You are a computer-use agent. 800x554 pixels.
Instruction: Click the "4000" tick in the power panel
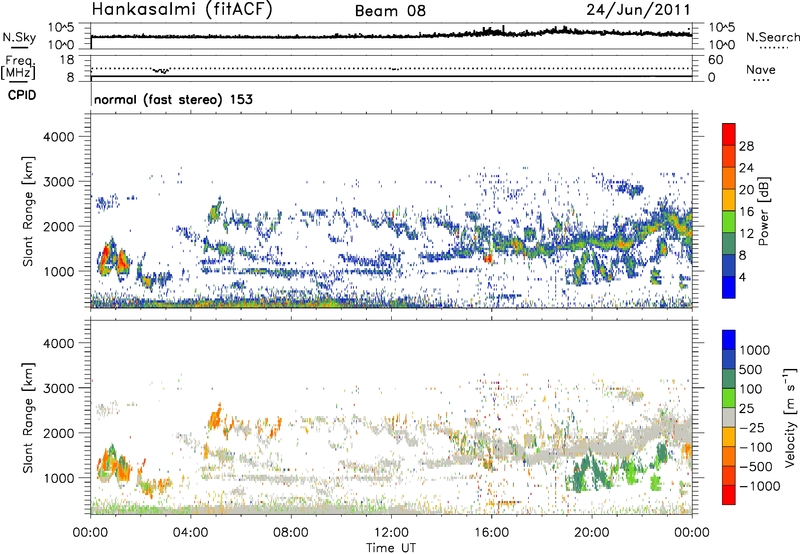[x=59, y=137]
